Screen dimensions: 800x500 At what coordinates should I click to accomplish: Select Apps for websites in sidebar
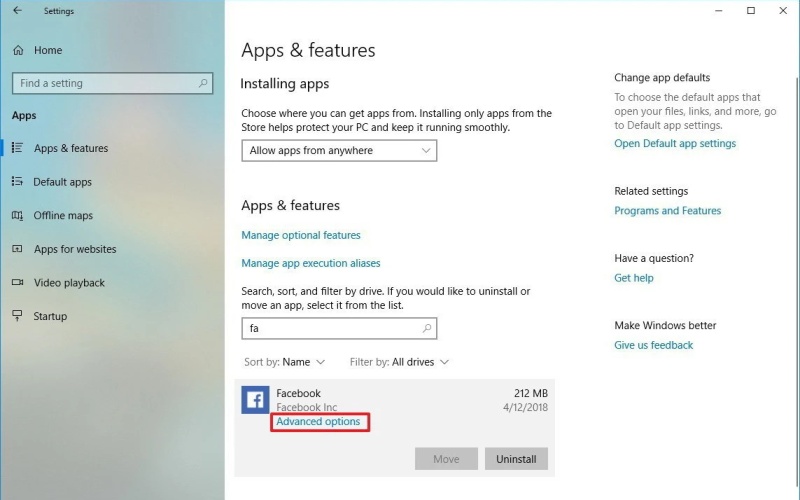74,249
